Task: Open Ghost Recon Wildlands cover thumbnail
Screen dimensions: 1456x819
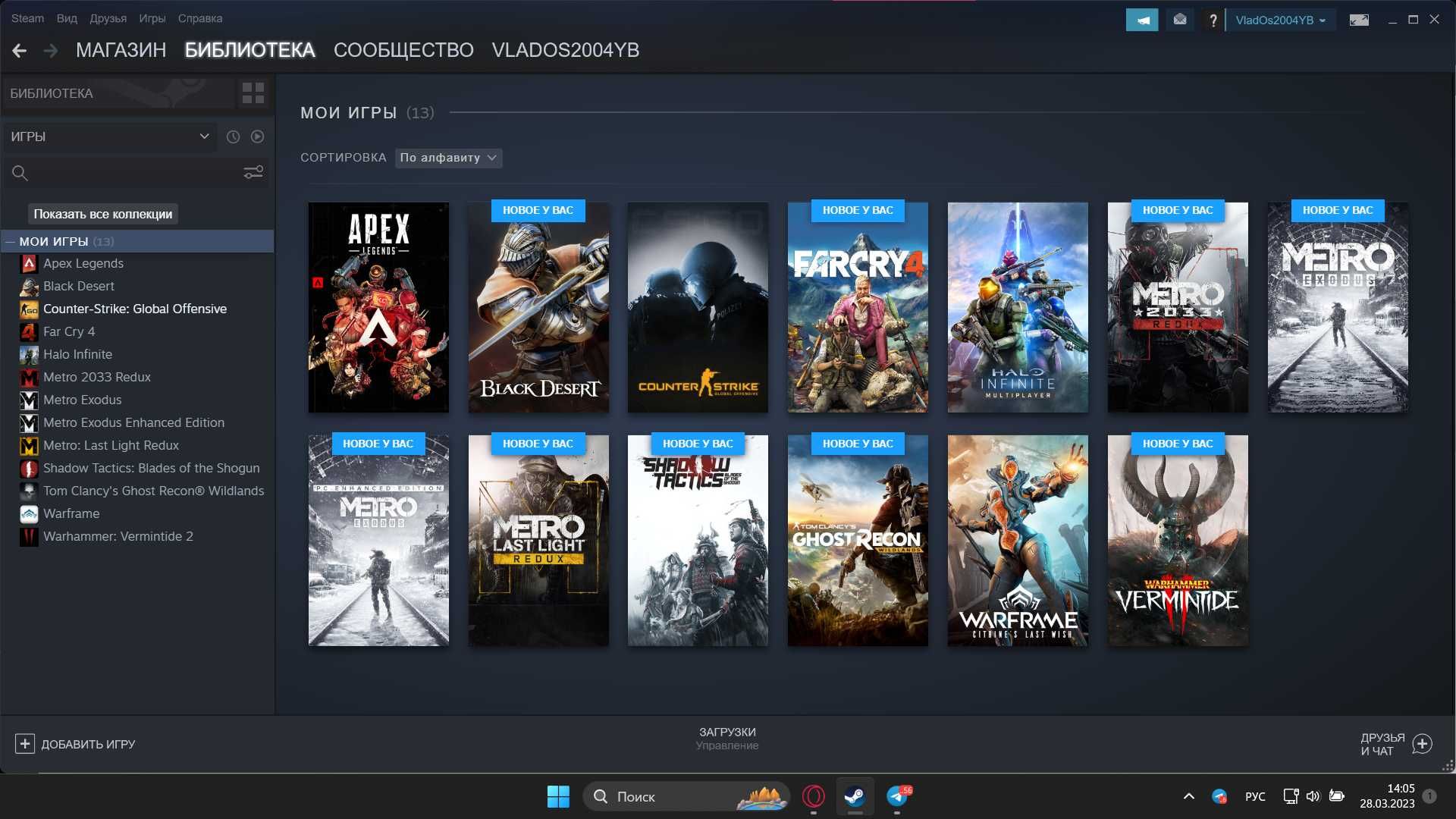Action: coord(858,541)
